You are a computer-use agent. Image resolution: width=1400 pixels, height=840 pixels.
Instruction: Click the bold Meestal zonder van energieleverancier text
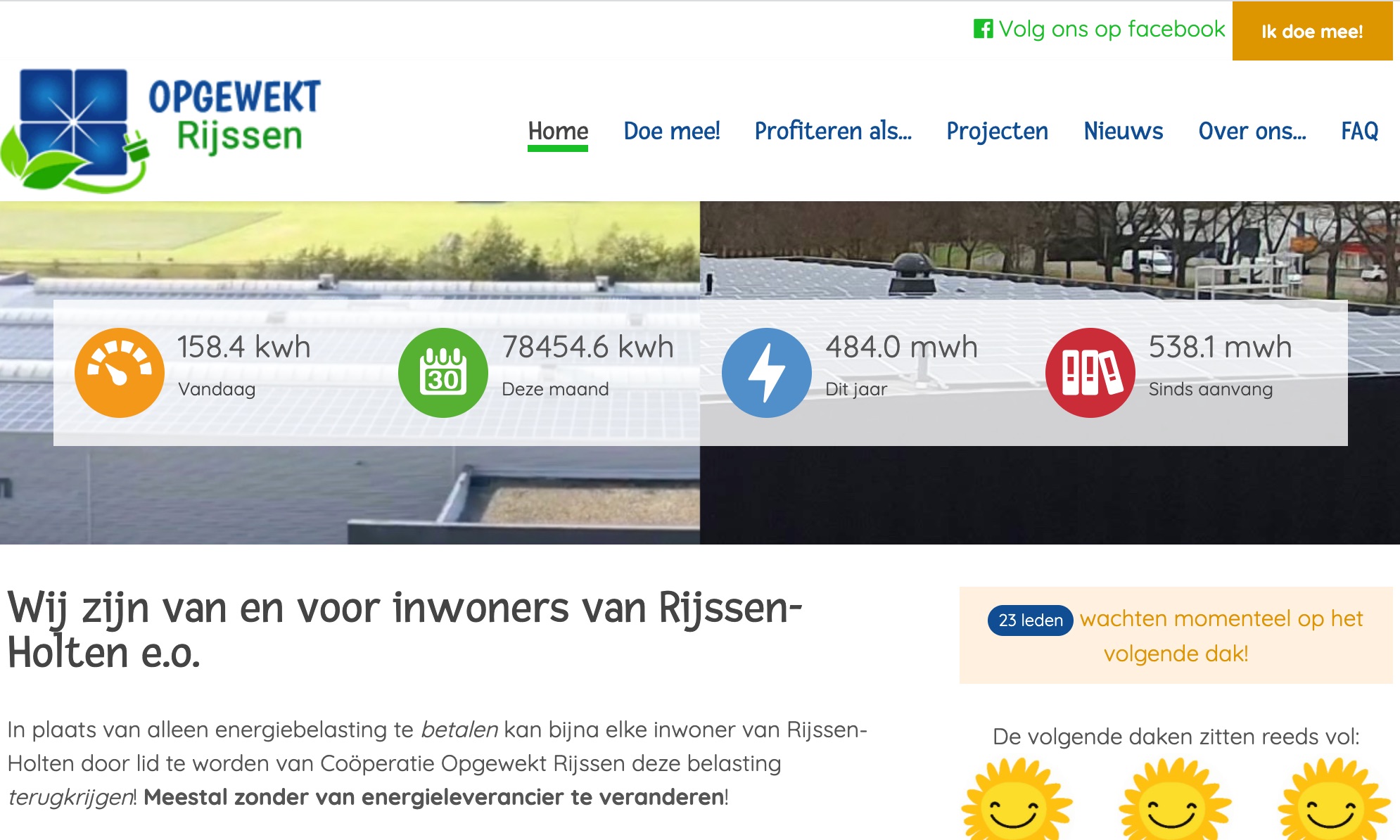[434, 797]
